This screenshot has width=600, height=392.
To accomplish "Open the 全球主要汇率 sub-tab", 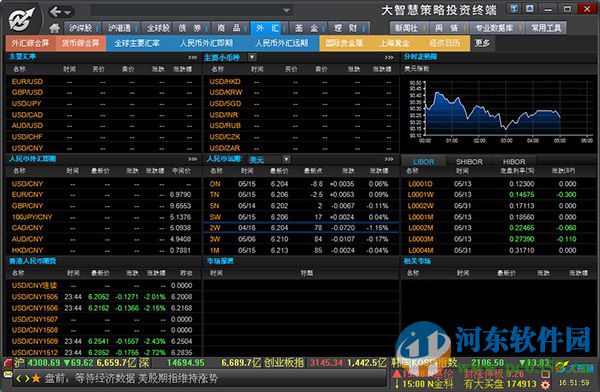I will [137, 43].
